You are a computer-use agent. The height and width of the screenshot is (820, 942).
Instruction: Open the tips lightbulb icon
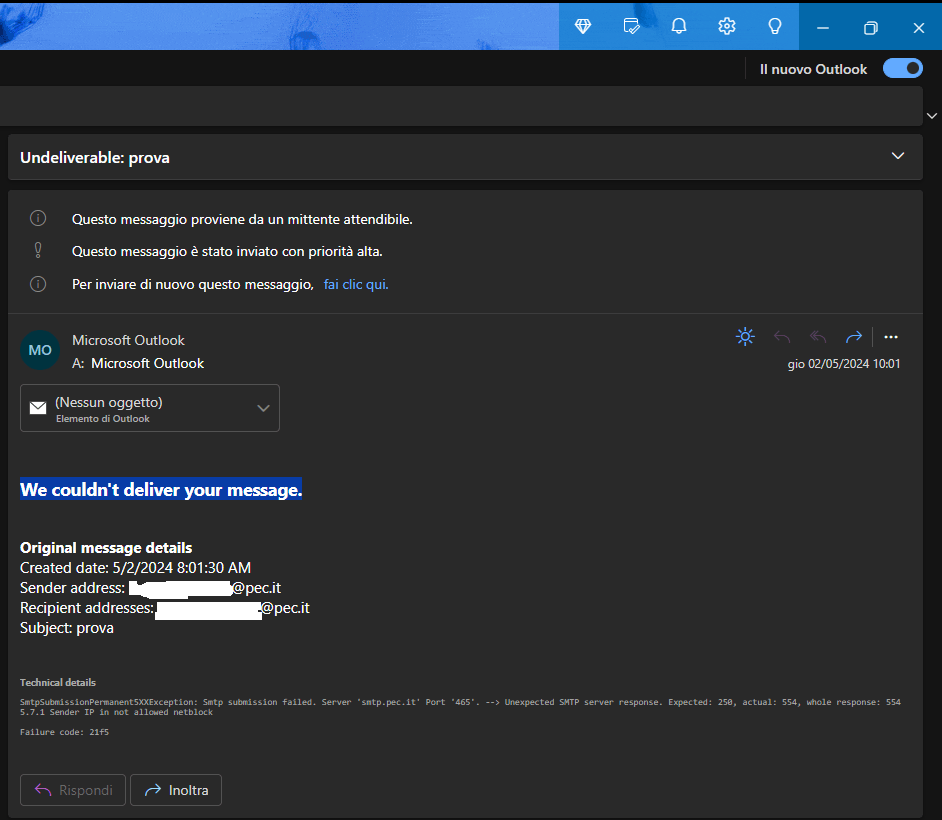[x=775, y=26]
